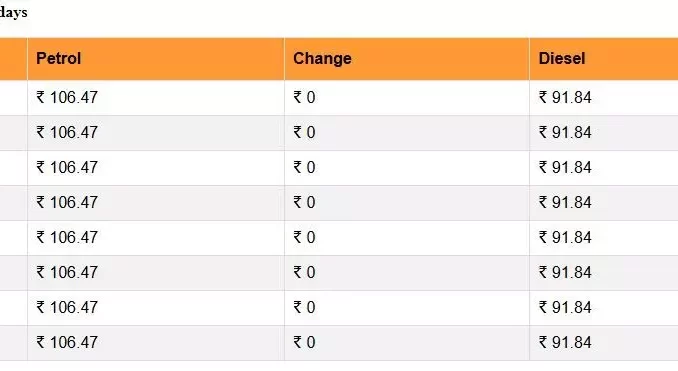Select fifth row petrol price cell

tap(156, 238)
